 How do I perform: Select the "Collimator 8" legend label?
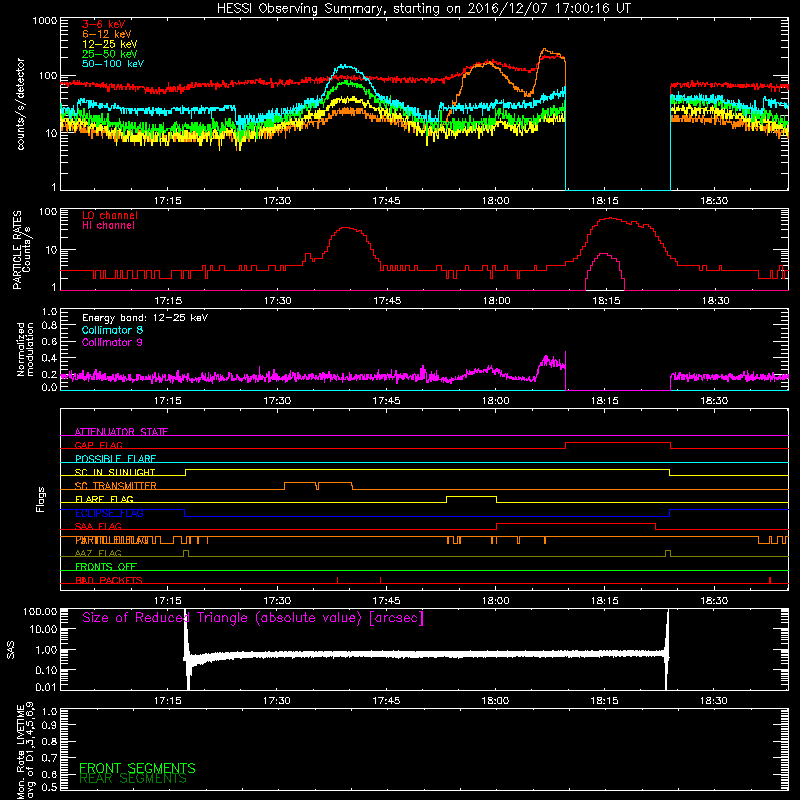click(x=112, y=330)
